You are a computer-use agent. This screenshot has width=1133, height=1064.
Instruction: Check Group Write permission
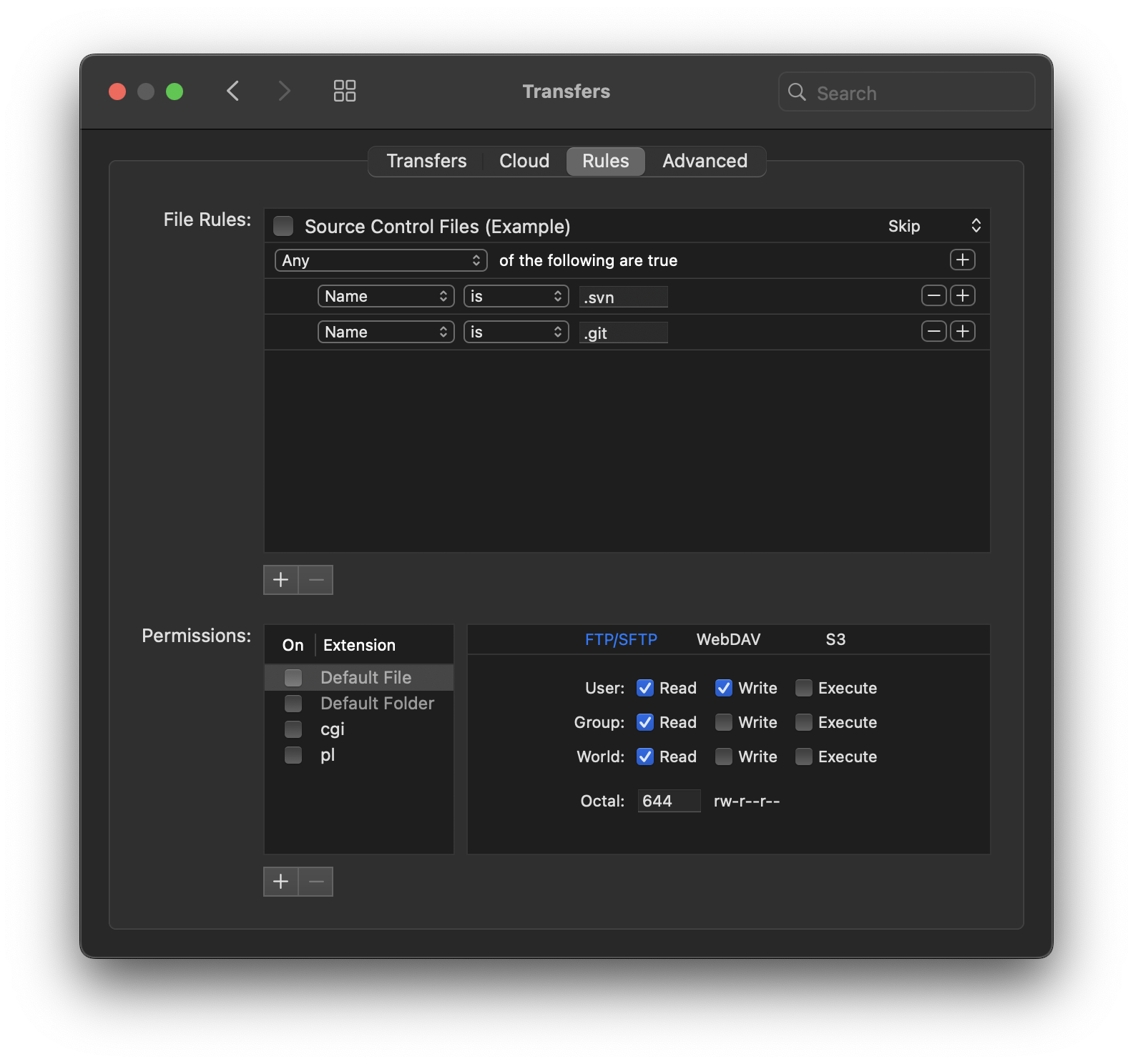pos(724,722)
